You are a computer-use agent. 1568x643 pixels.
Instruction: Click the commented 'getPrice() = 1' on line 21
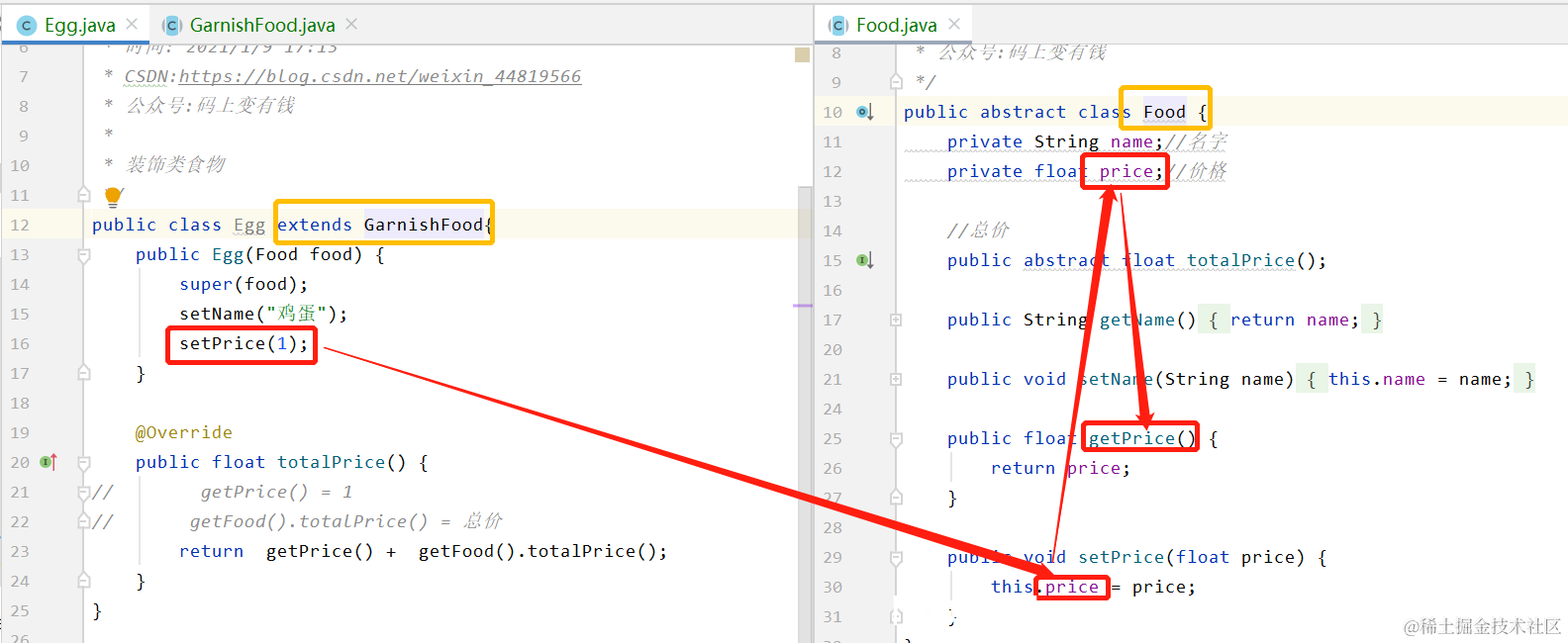point(276,492)
